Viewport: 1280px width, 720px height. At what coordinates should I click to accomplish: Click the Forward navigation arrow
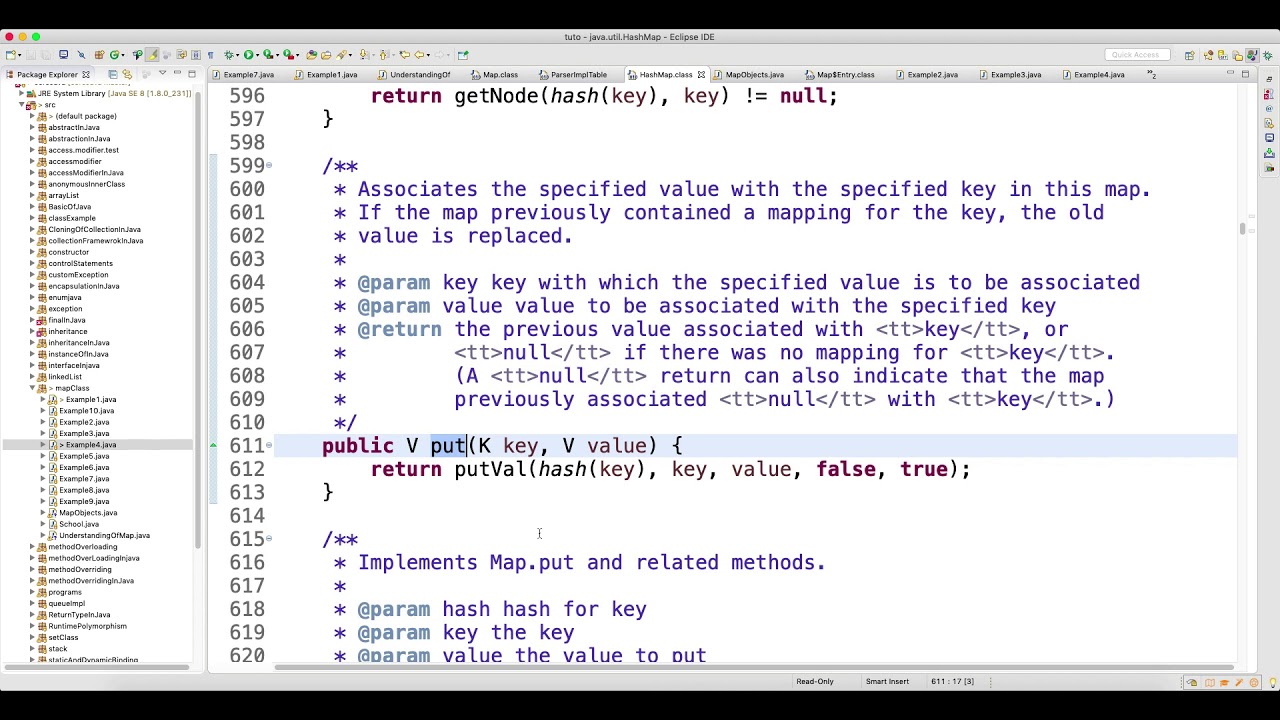pyautogui.click(x=439, y=55)
